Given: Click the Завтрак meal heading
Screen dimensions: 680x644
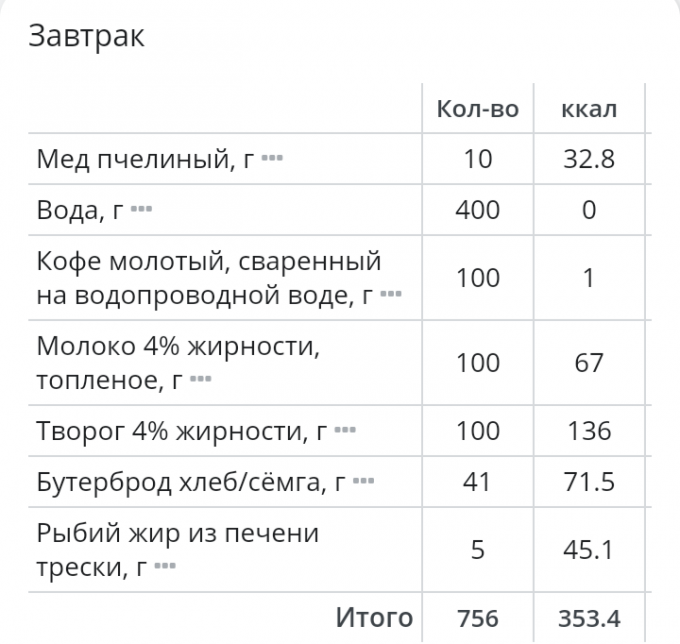Looking at the screenshot, I should [x=86, y=37].
